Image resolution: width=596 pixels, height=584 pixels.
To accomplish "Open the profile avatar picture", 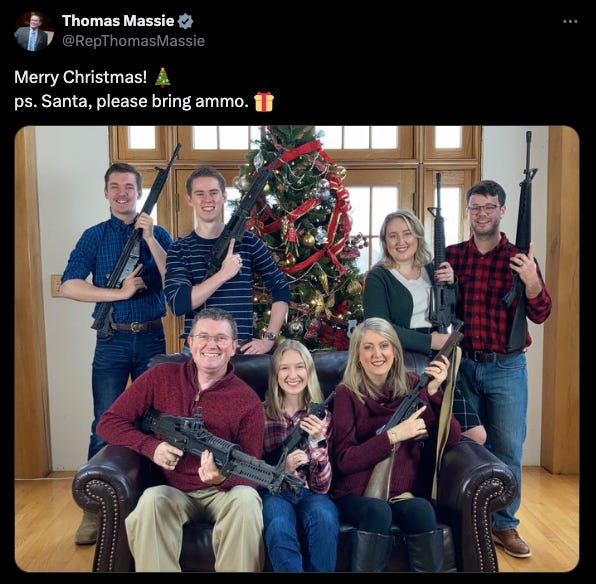I will (x=33, y=31).
